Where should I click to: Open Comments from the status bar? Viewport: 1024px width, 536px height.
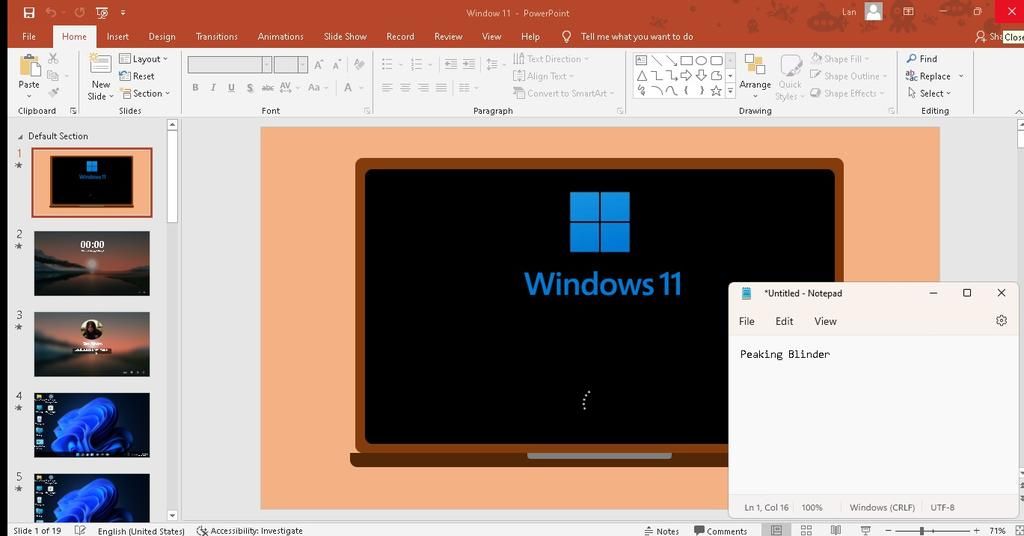(720, 531)
